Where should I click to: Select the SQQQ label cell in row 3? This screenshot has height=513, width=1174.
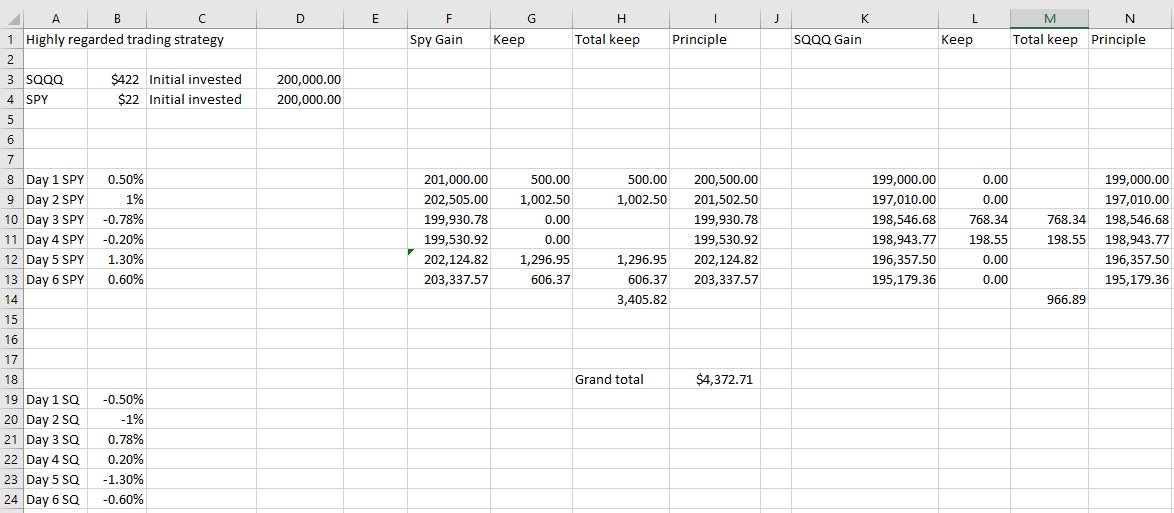55,79
